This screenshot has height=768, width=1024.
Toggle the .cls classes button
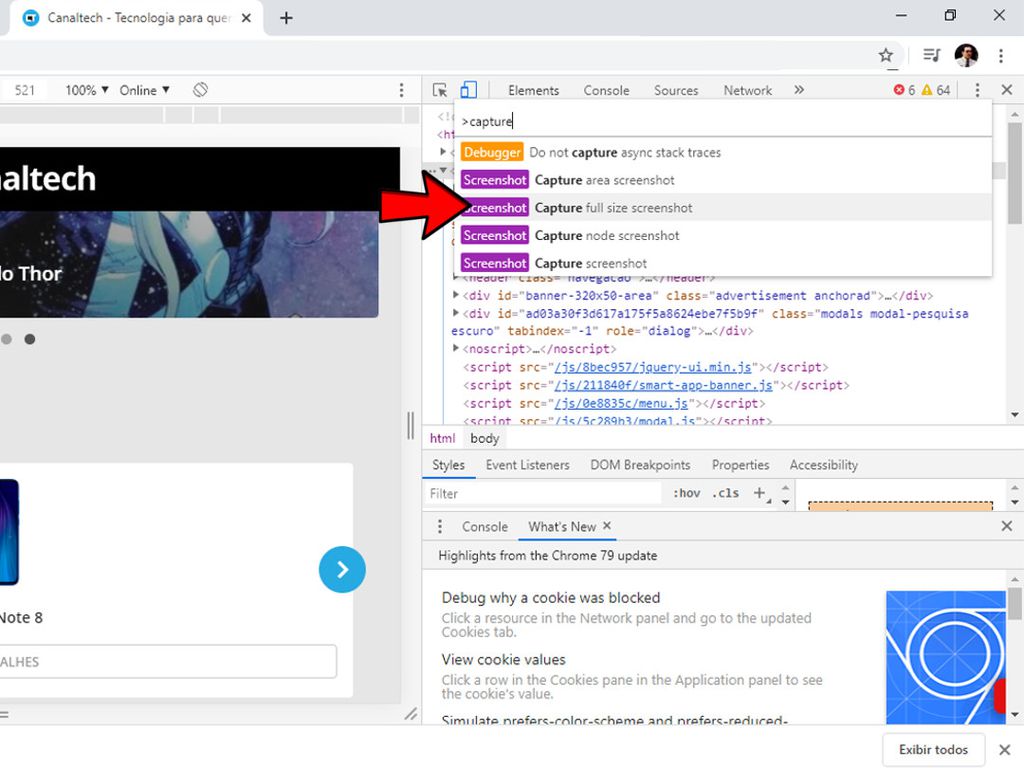coord(726,494)
